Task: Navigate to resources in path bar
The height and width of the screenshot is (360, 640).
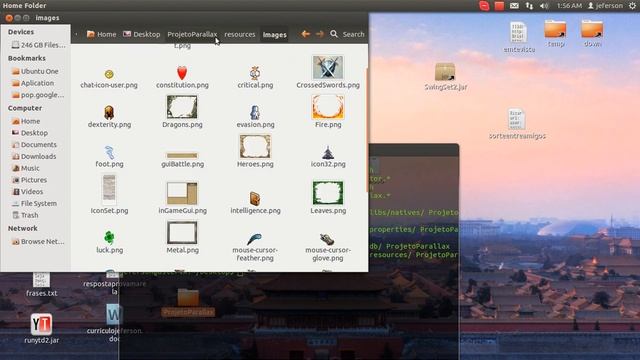Action: (x=240, y=34)
